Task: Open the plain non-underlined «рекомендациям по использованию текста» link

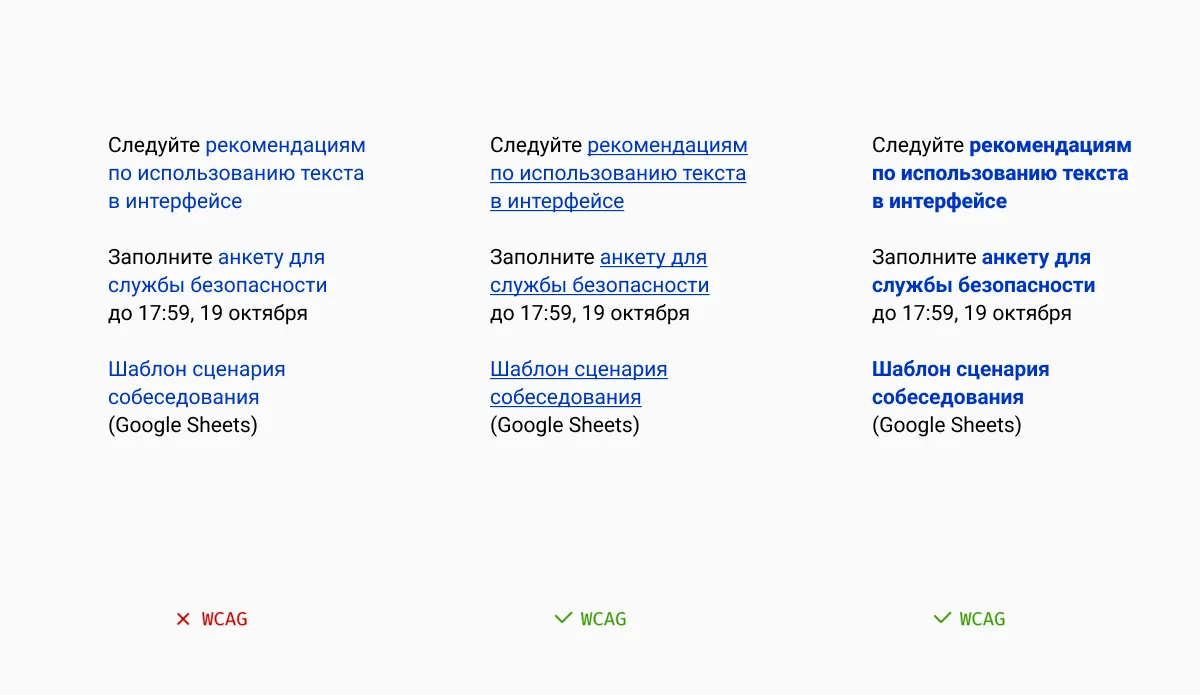Action: (236, 173)
